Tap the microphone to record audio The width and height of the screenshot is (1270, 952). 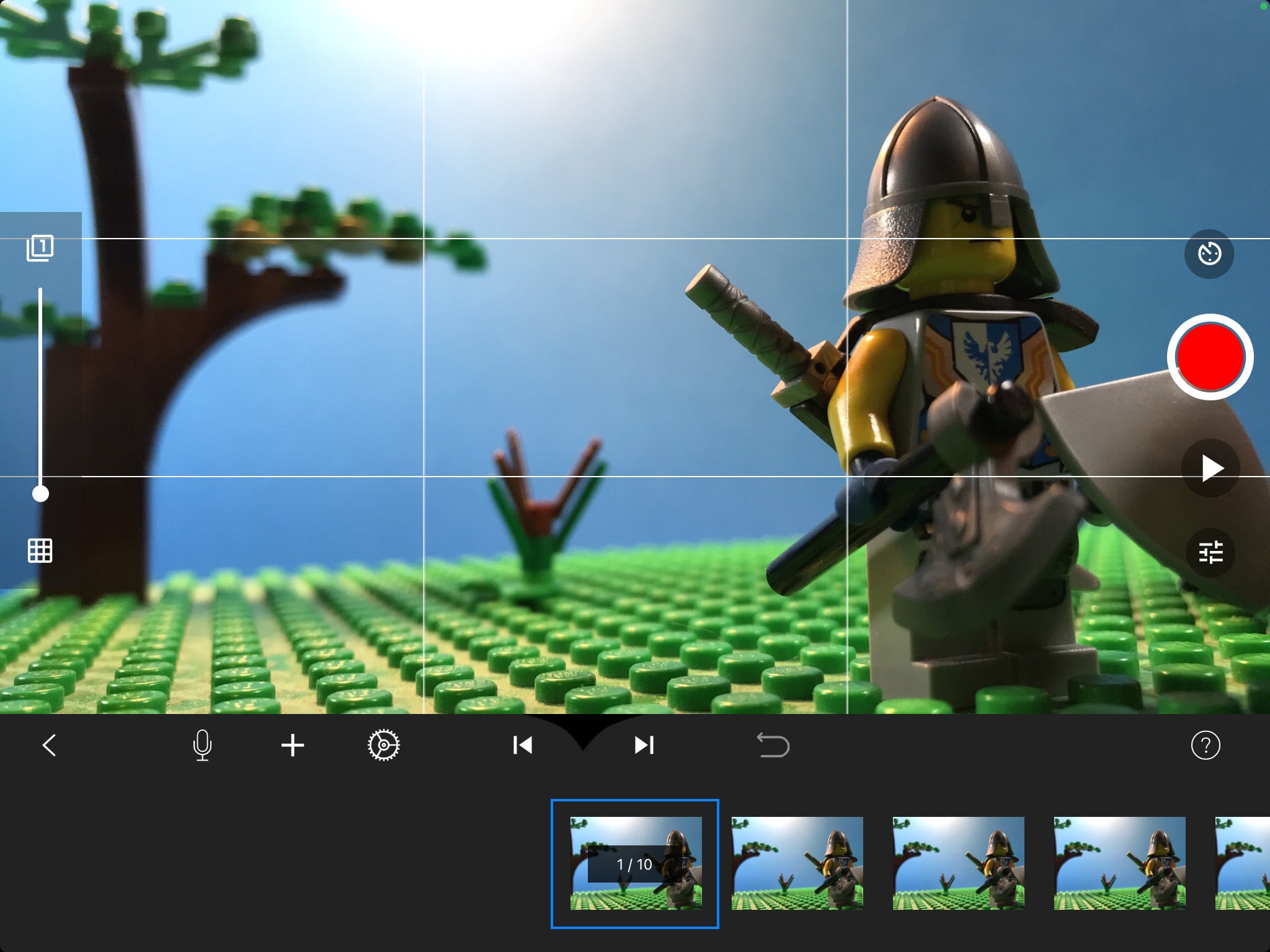[202, 745]
